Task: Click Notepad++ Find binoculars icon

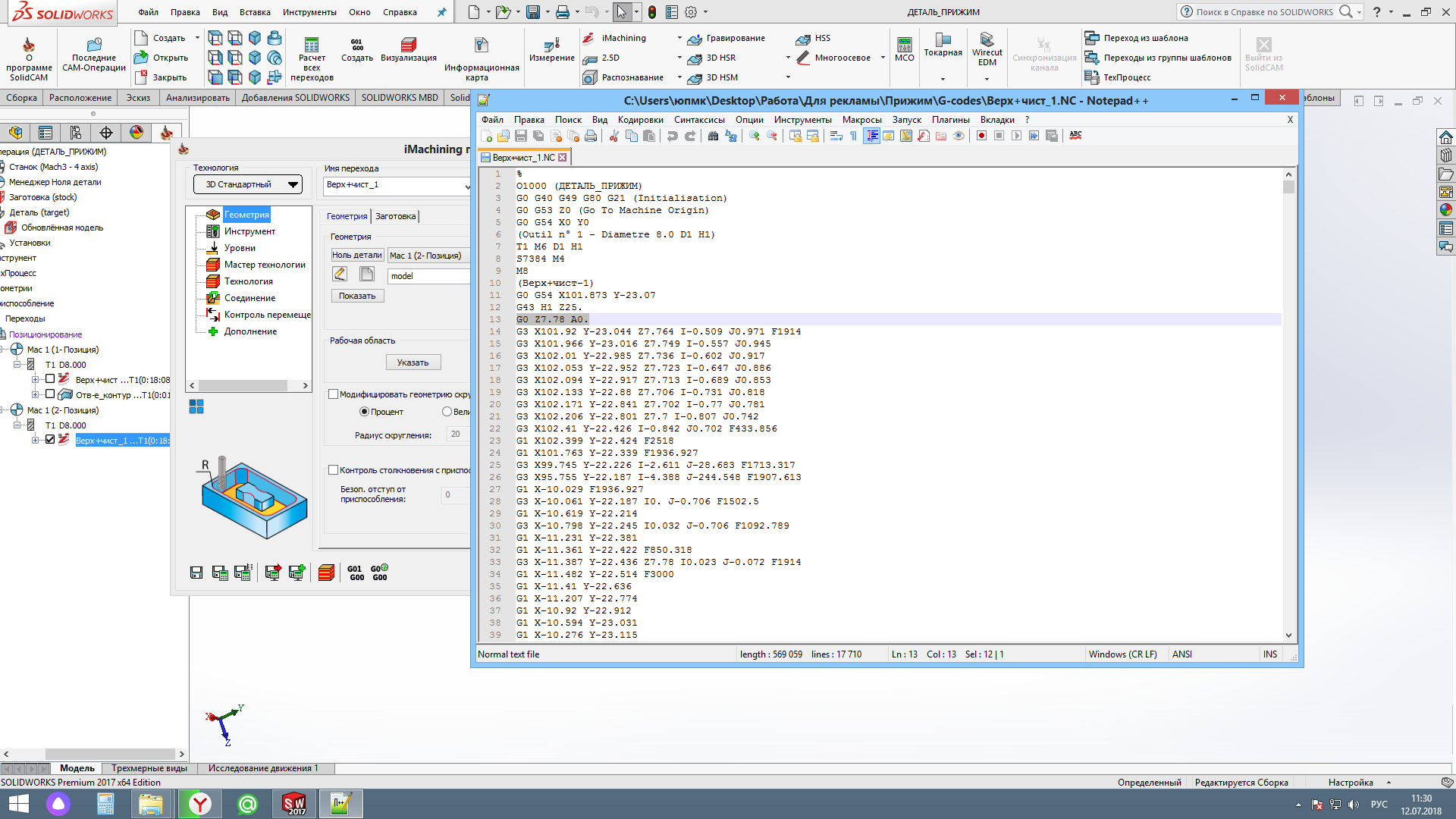Action: 713,136
